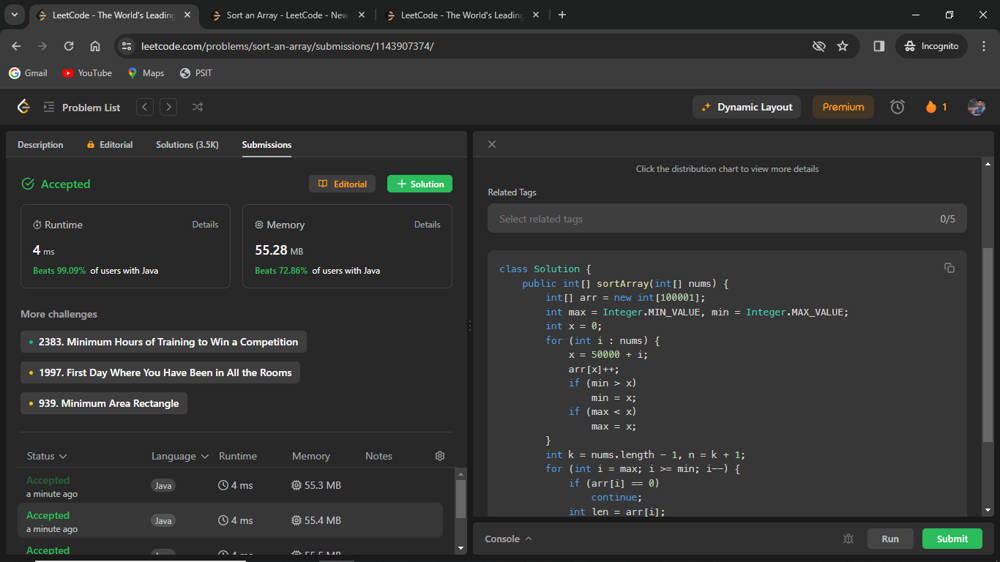This screenshot has height=562, width=1000.
Task: Open Runtime Details link
Action: click(205, 225)
